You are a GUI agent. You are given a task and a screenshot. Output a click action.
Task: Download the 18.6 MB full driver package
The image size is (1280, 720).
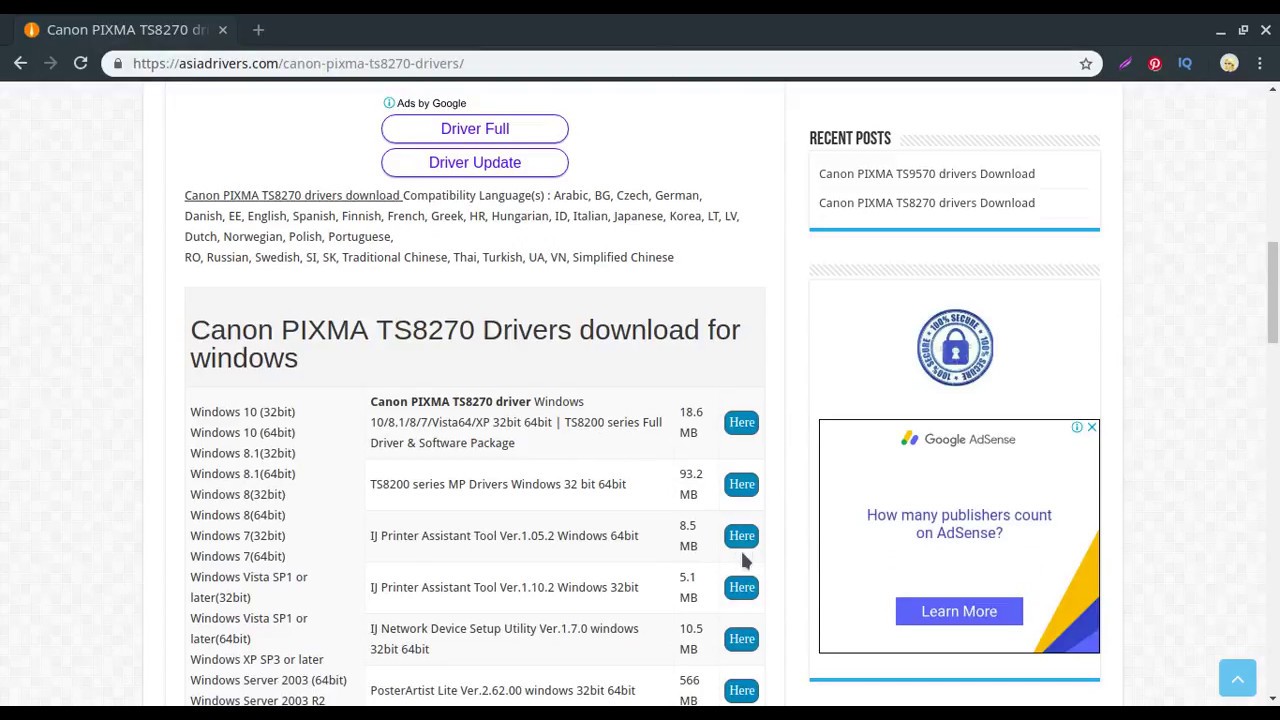[x=742, y=423]
